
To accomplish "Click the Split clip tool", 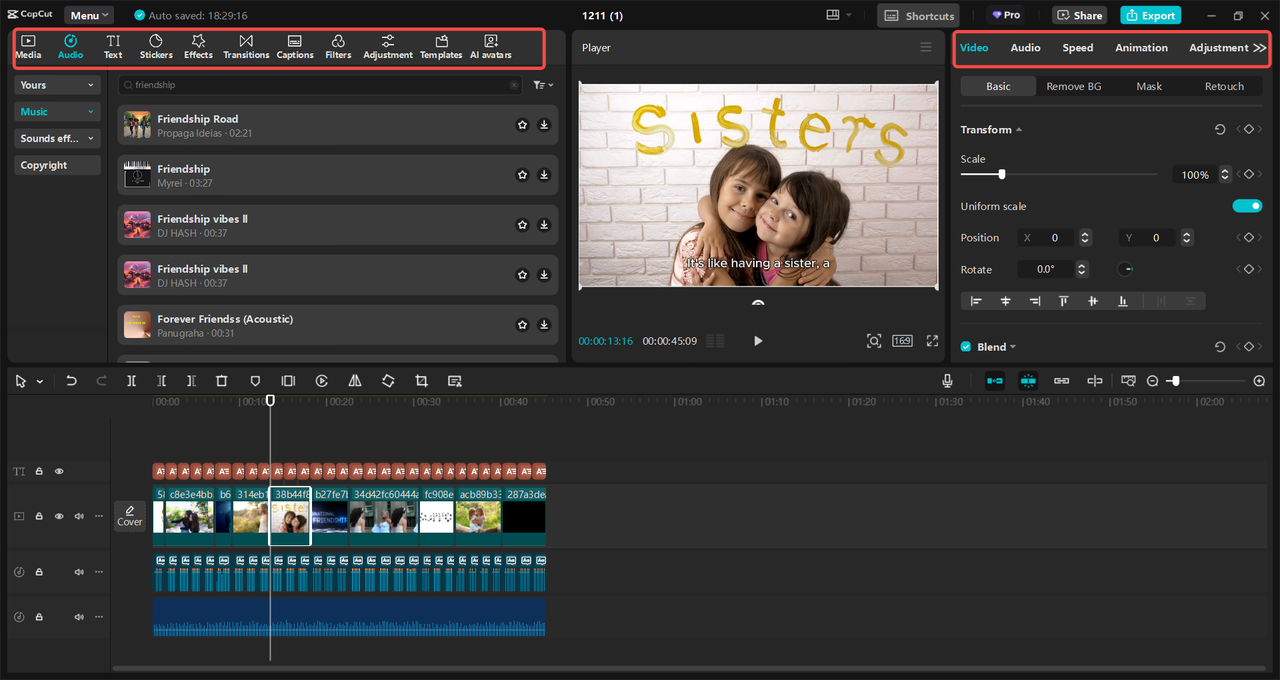I will 131,381.
